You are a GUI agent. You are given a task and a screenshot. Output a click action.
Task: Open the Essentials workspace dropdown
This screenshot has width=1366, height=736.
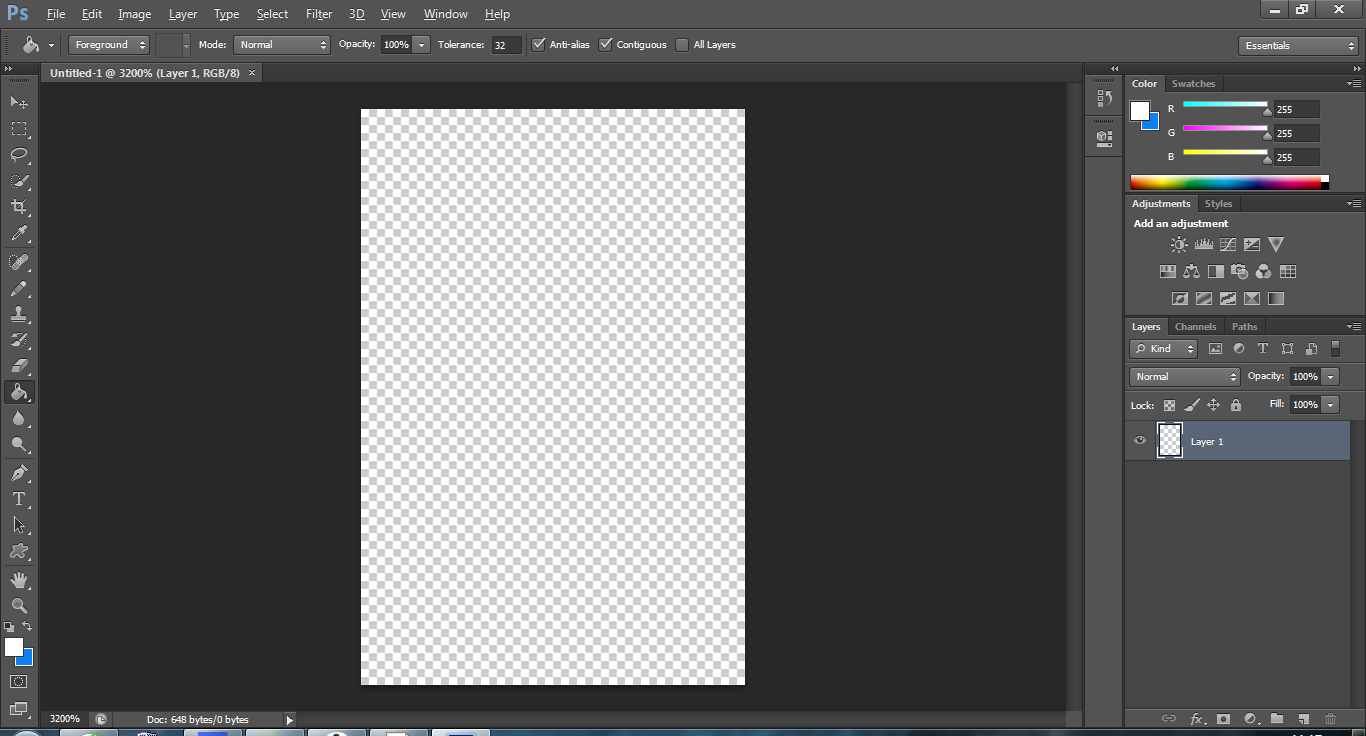click(x=1297, y=46)
